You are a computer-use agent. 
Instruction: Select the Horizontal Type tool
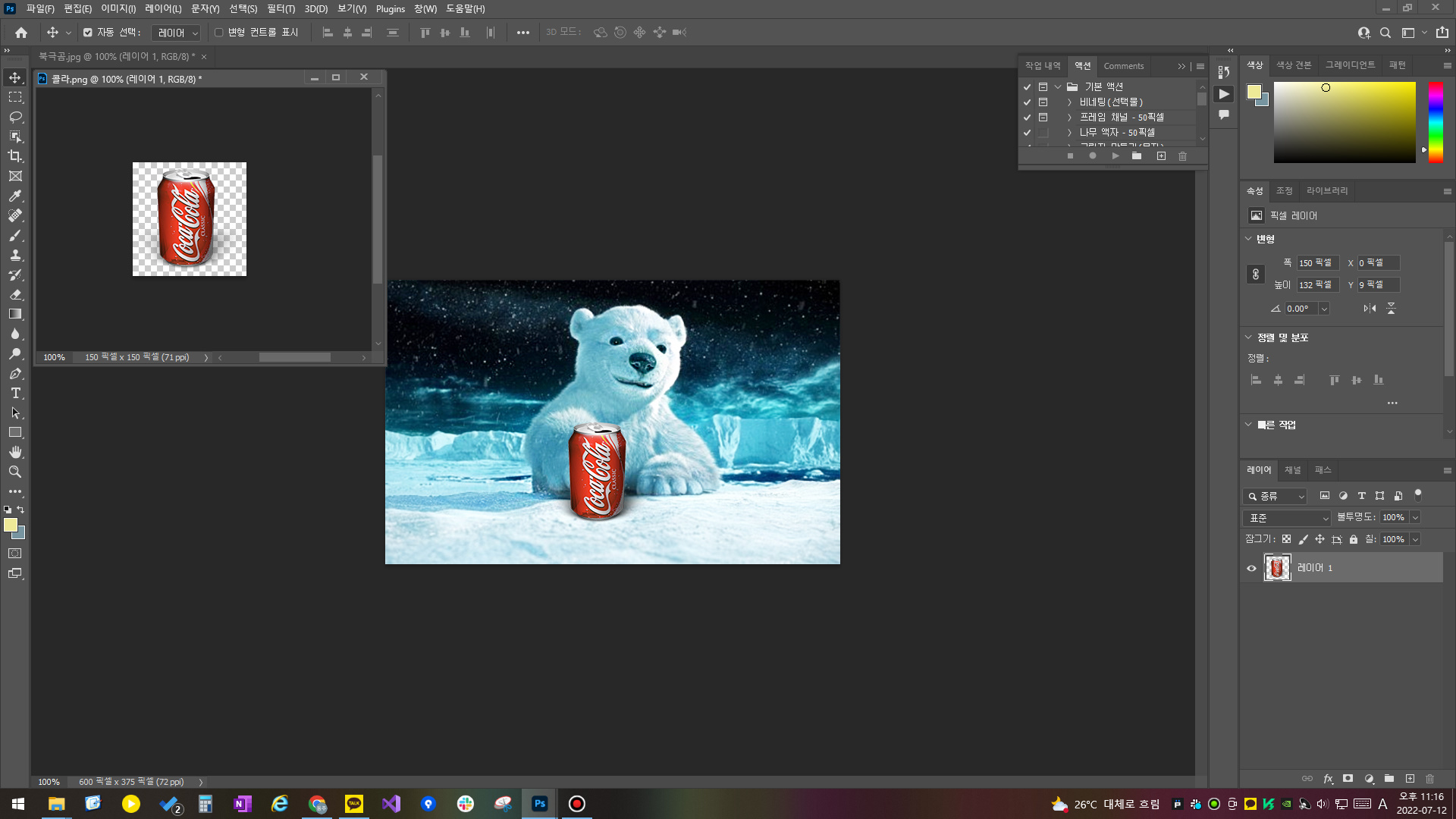[x=15, y=394]
